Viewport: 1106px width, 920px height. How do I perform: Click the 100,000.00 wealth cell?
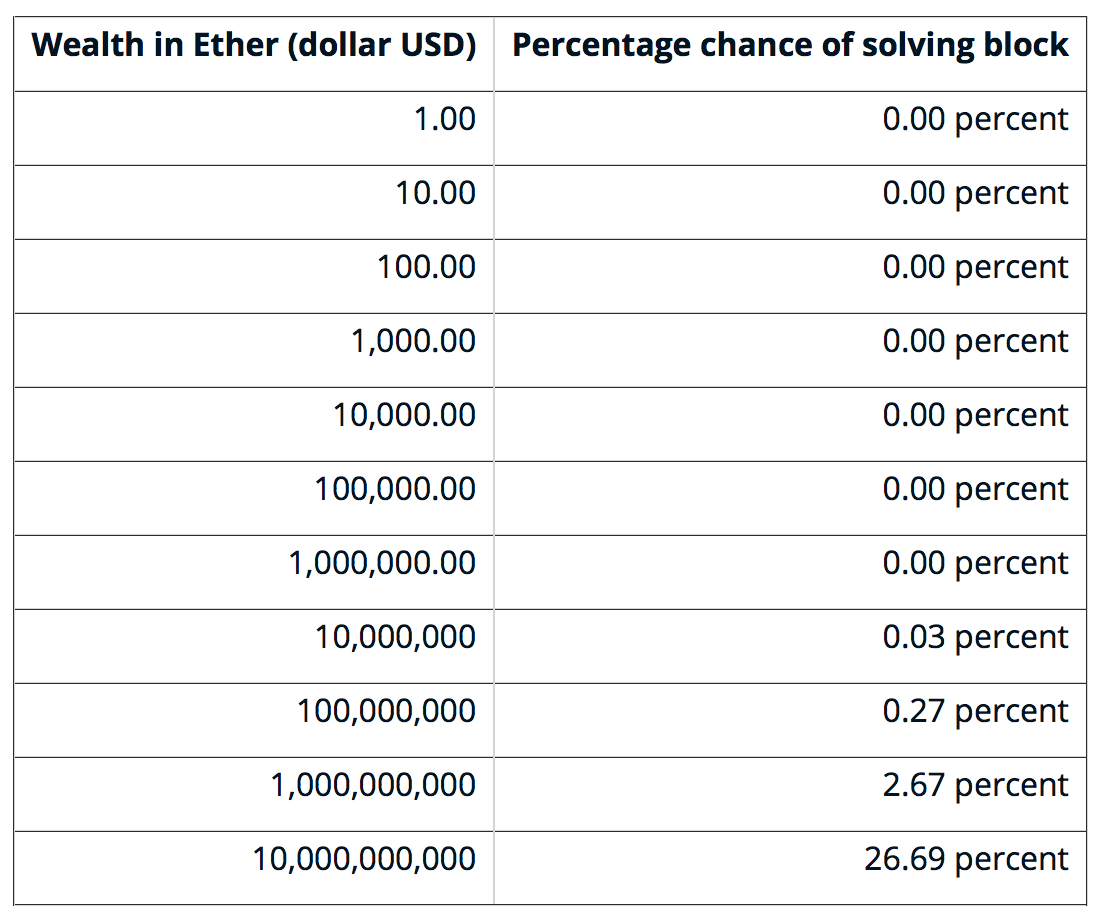click(395, 489)
